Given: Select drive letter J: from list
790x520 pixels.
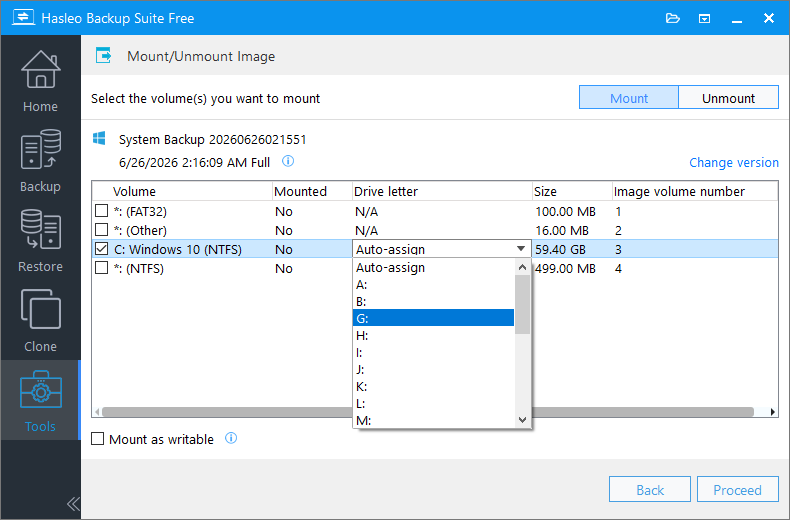Looking at the screenshot, I should (x=433, y=370).
